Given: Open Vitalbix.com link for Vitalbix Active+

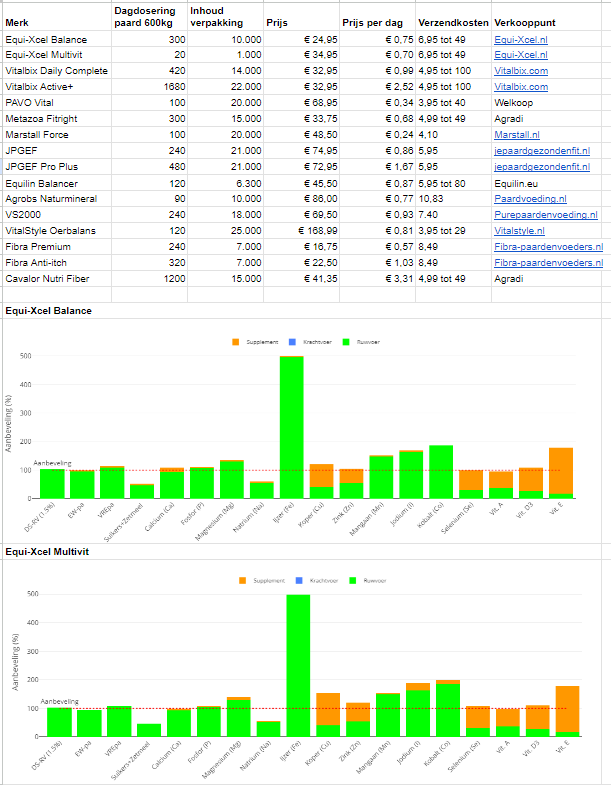Looking at the screenshot, I should coord(521,87).
